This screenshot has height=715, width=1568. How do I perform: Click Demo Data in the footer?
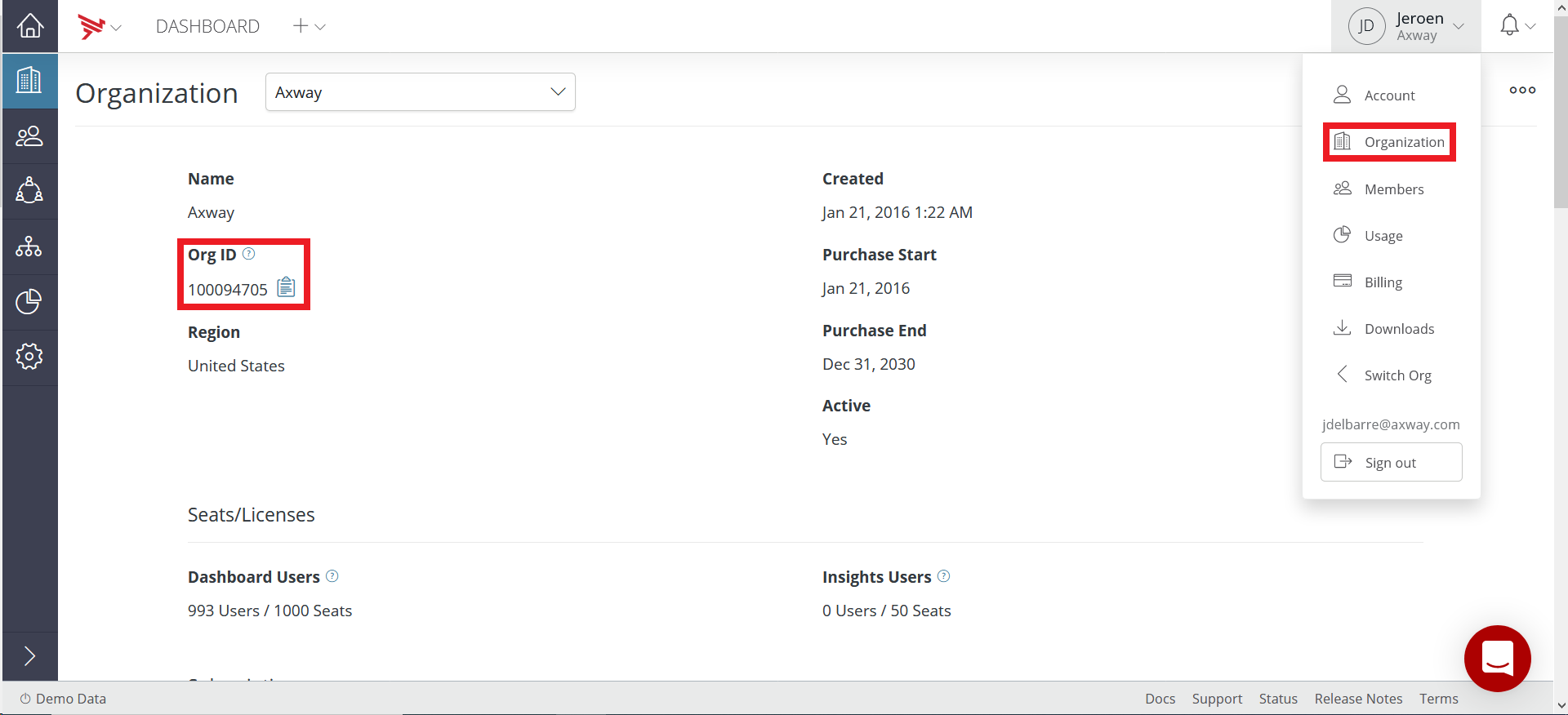pos(63,699)
